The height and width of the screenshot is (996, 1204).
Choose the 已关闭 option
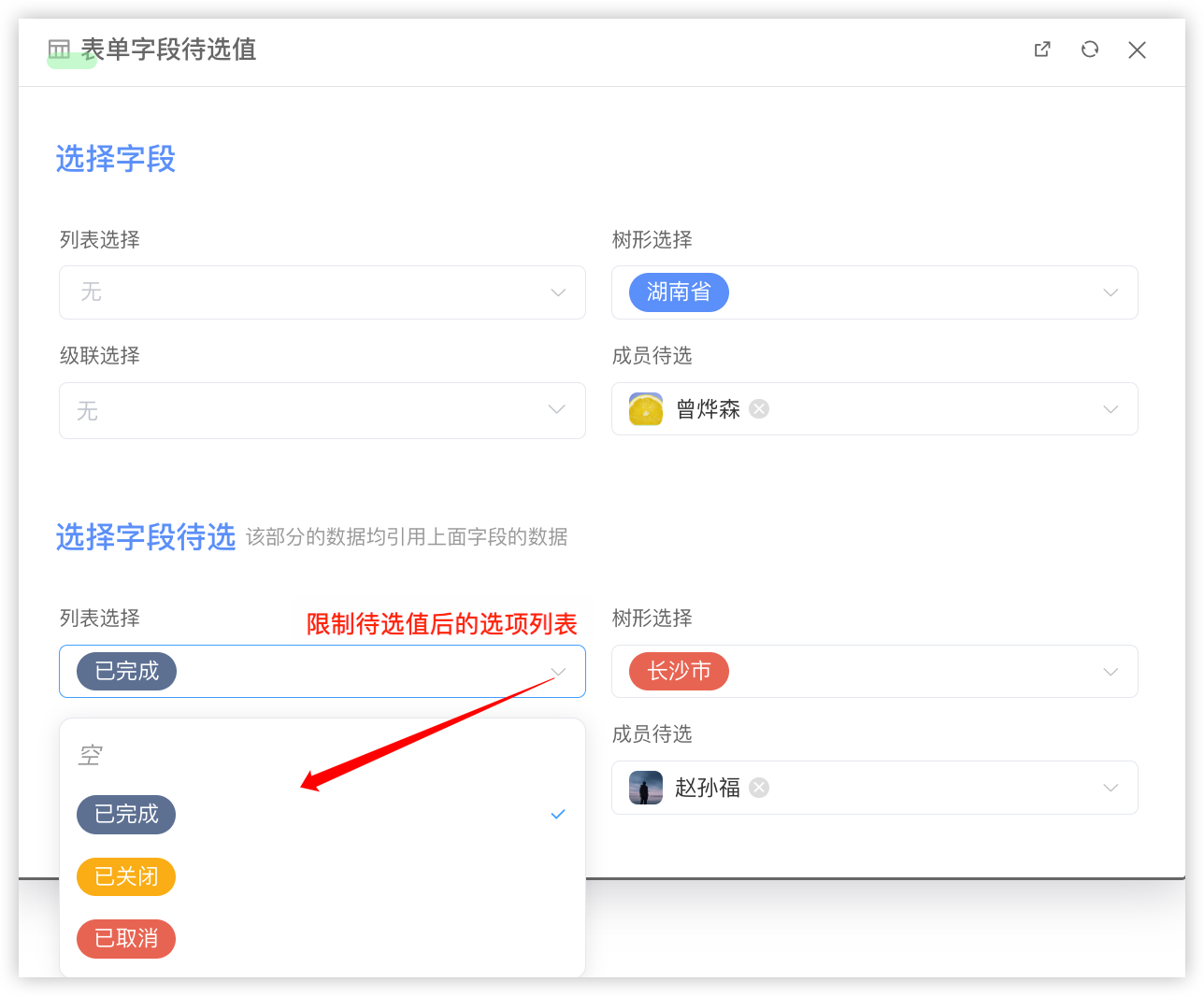pos(126,876)
